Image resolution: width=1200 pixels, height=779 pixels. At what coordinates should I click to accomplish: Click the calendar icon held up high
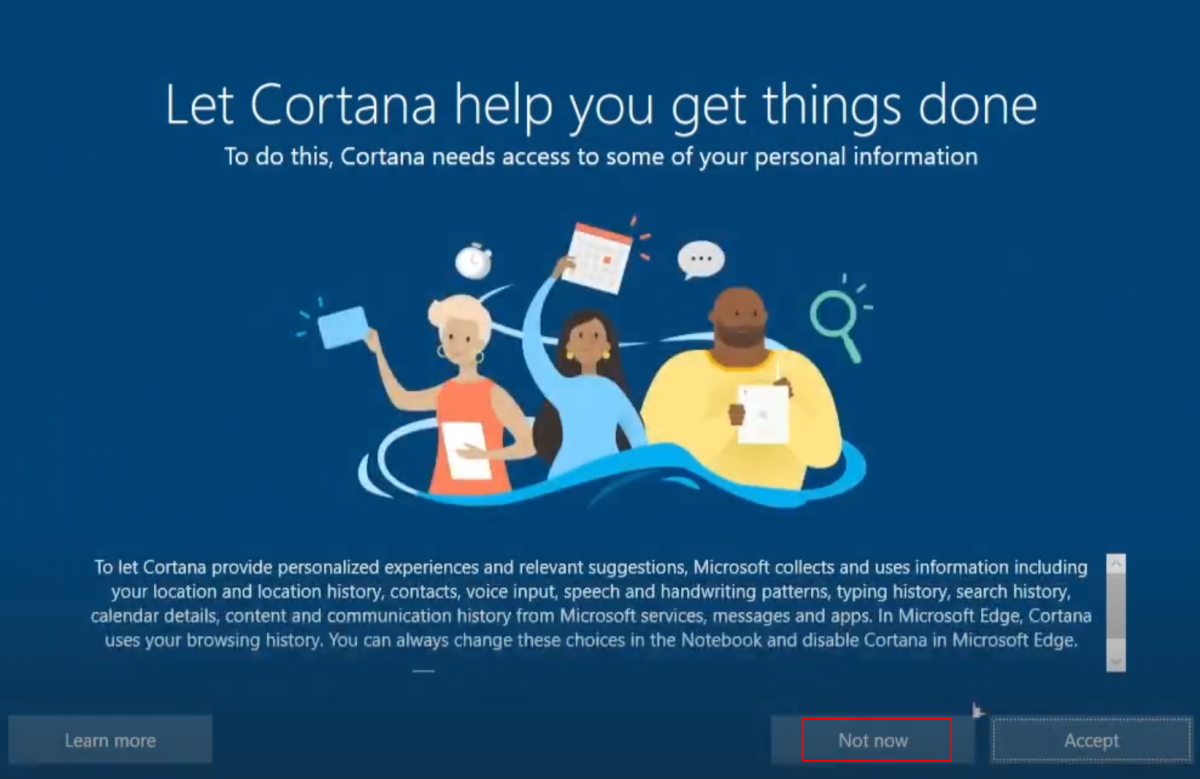(x=599, y=257)
